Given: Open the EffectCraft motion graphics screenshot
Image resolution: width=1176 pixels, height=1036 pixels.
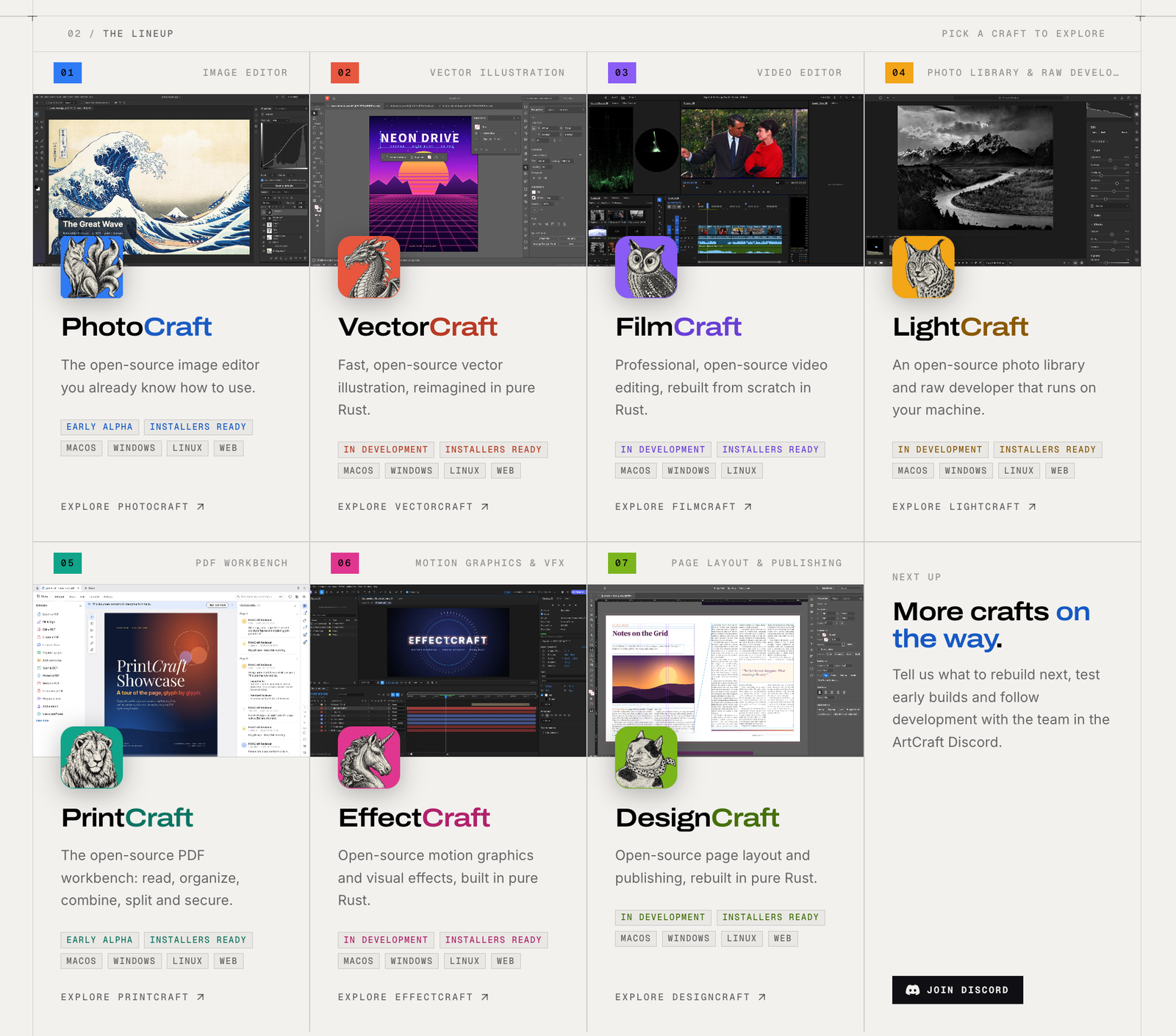Looking at the screenshot, I should 448,671.
